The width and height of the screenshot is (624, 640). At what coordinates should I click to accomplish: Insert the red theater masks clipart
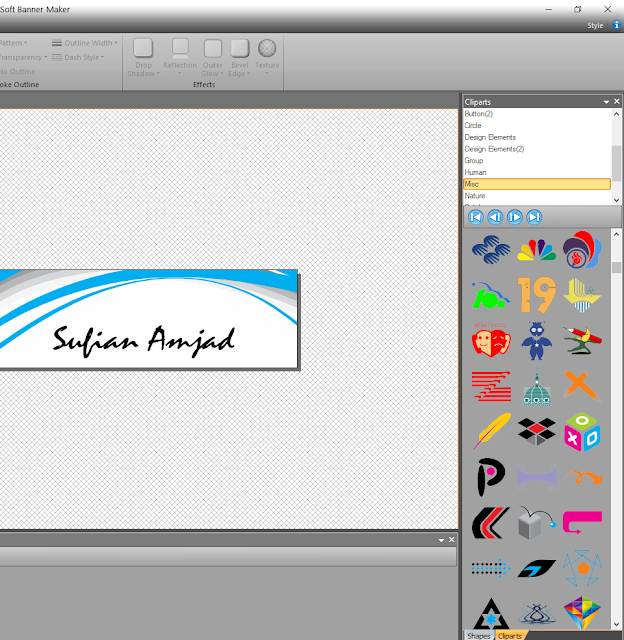point(491,340)
